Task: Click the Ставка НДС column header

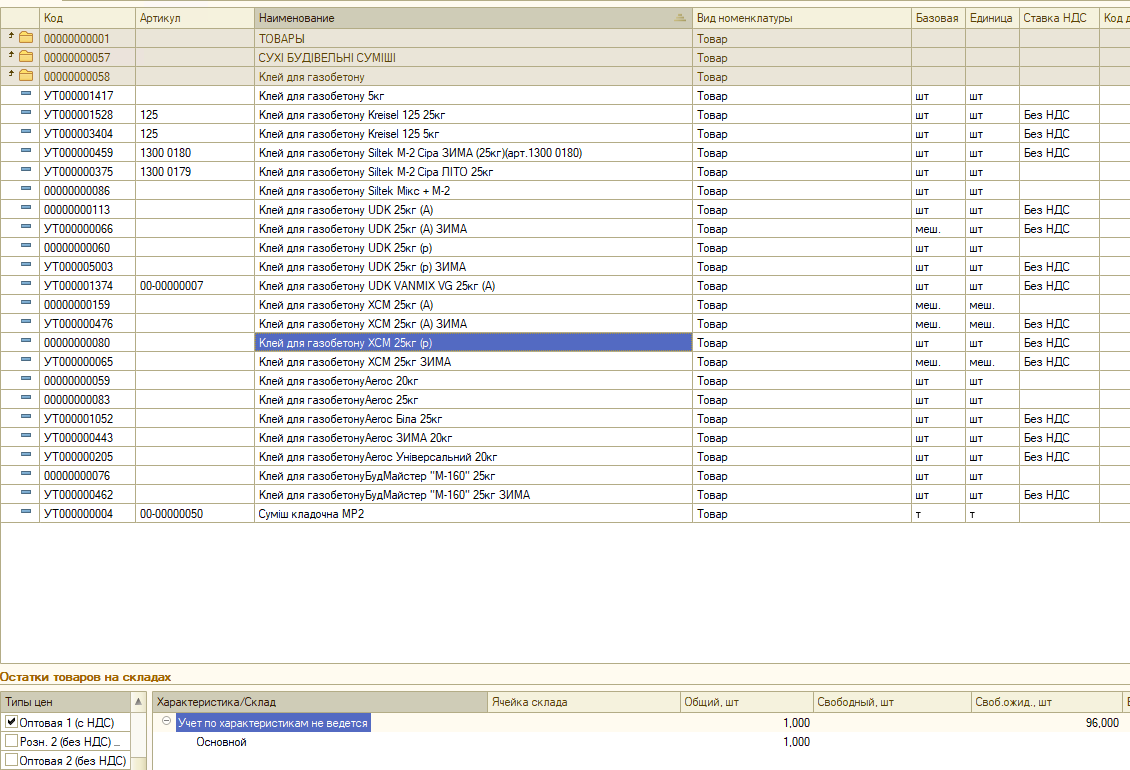Action: point(1059,18)
